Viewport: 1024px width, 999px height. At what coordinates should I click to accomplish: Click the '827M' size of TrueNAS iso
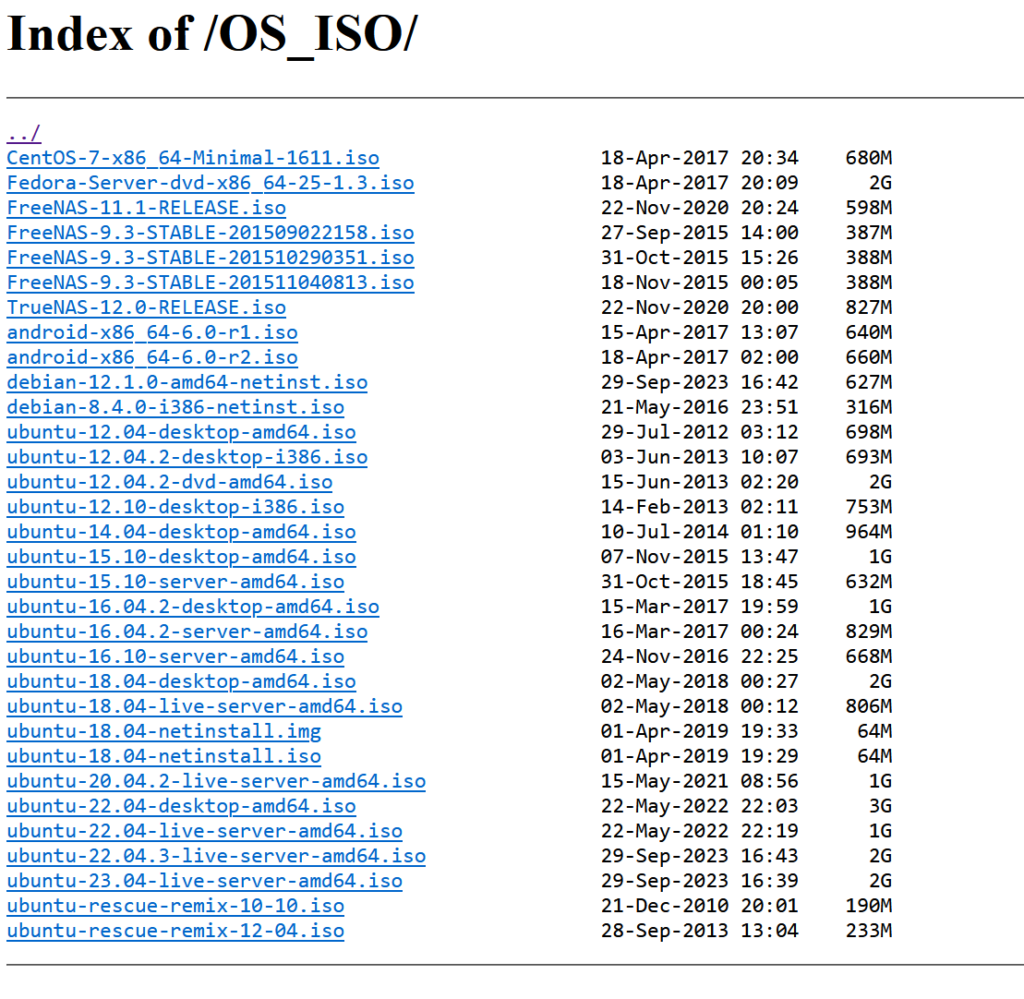(869, 308)
